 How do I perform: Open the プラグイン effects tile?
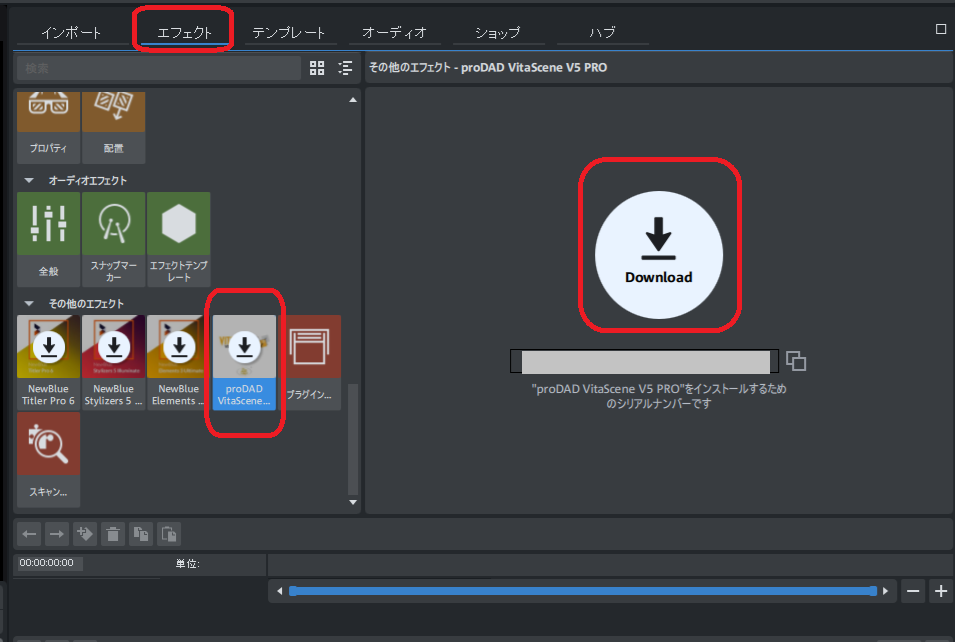tap(309, 360)
